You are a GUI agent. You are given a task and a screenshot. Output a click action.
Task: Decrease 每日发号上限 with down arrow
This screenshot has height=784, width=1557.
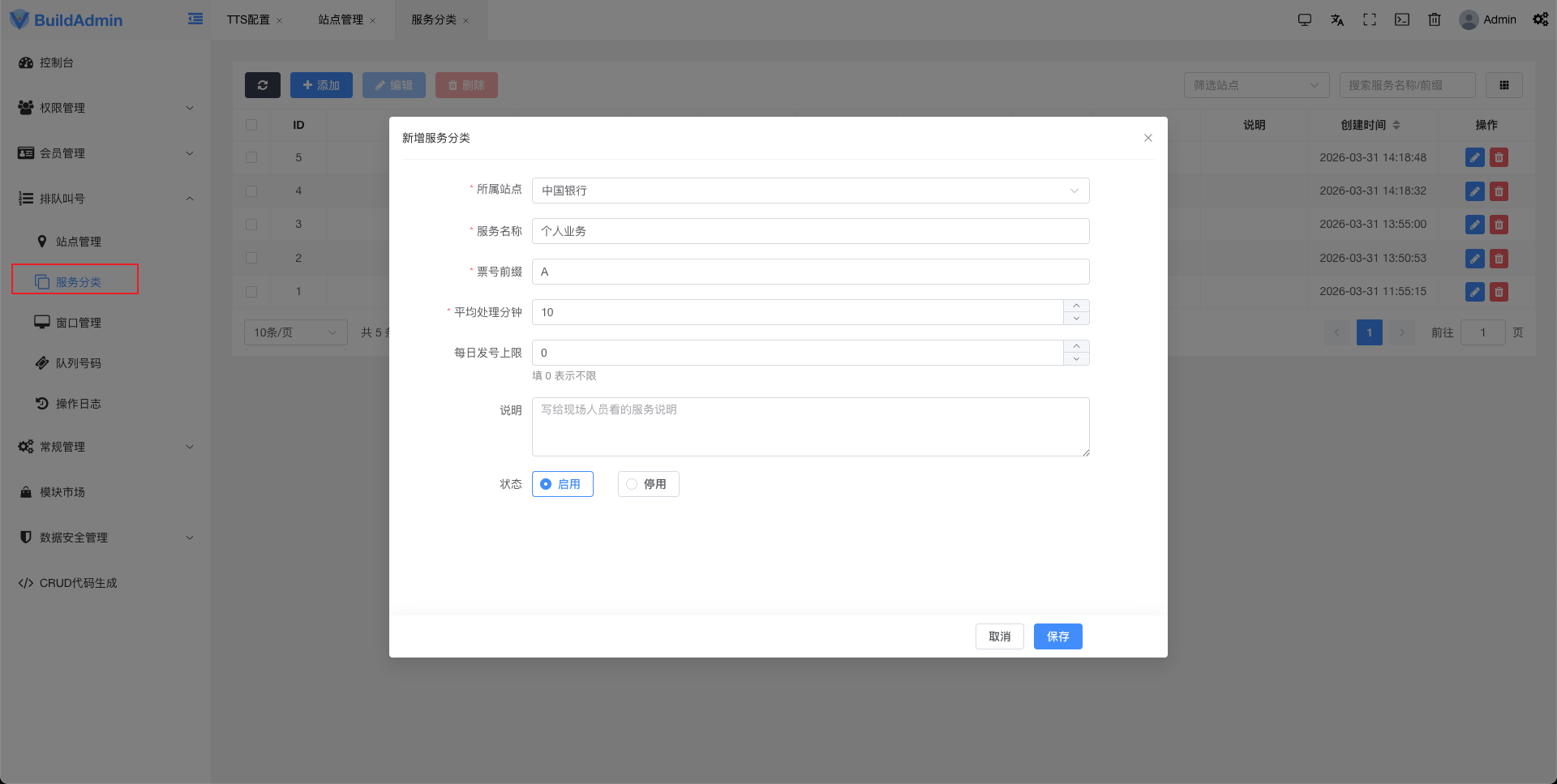1076,359
